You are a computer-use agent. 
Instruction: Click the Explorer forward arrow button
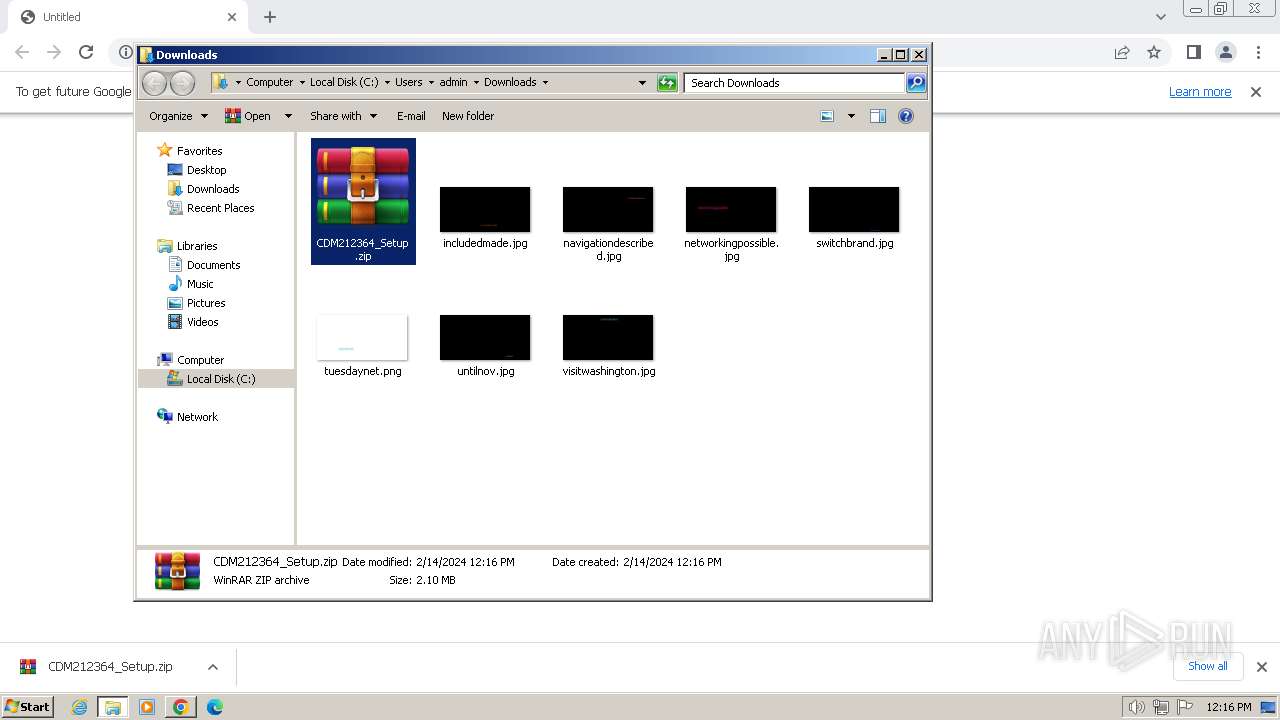pyautogui.click(x=182, y=83)
